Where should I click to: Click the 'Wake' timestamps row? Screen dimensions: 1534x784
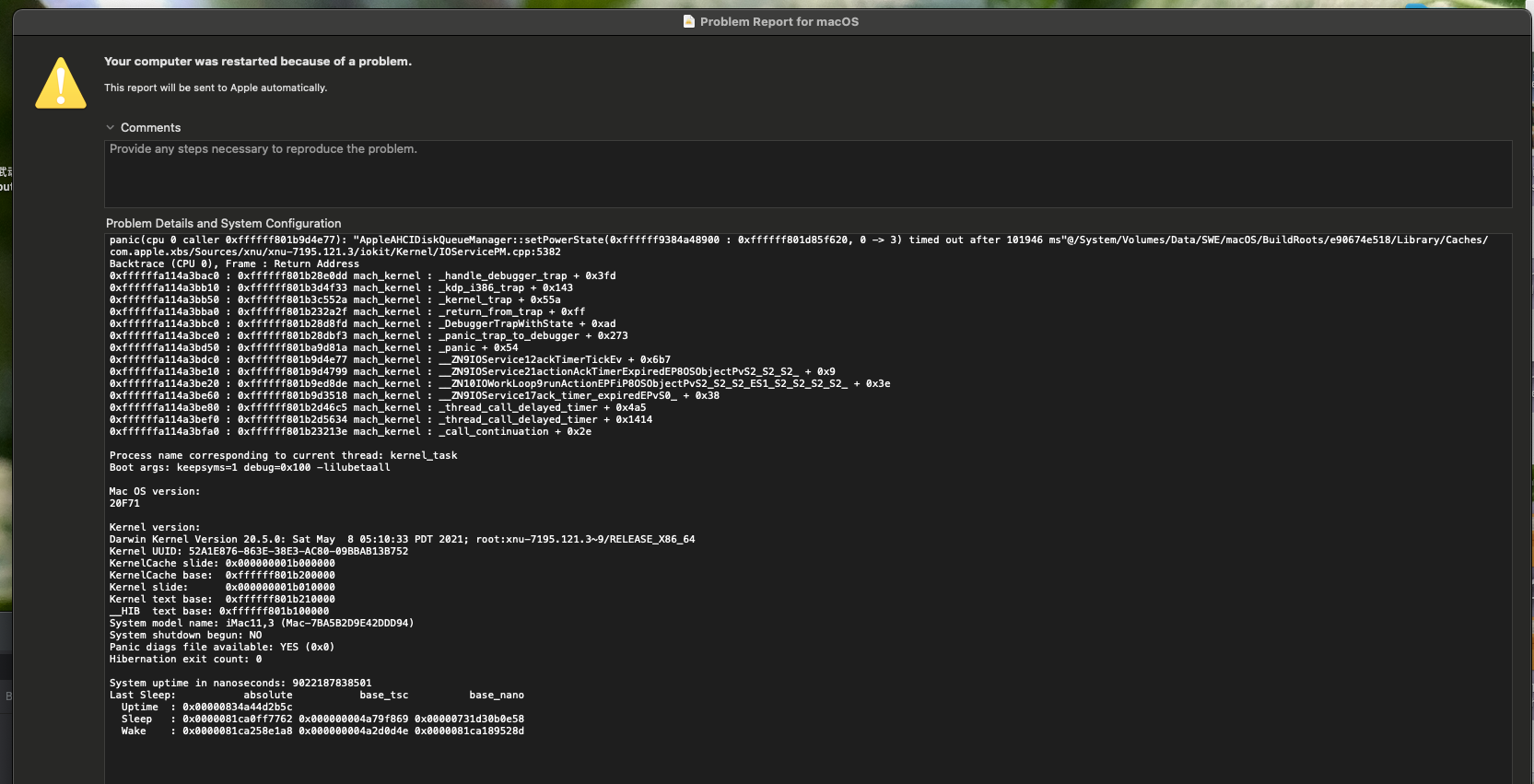click(322, 731)
